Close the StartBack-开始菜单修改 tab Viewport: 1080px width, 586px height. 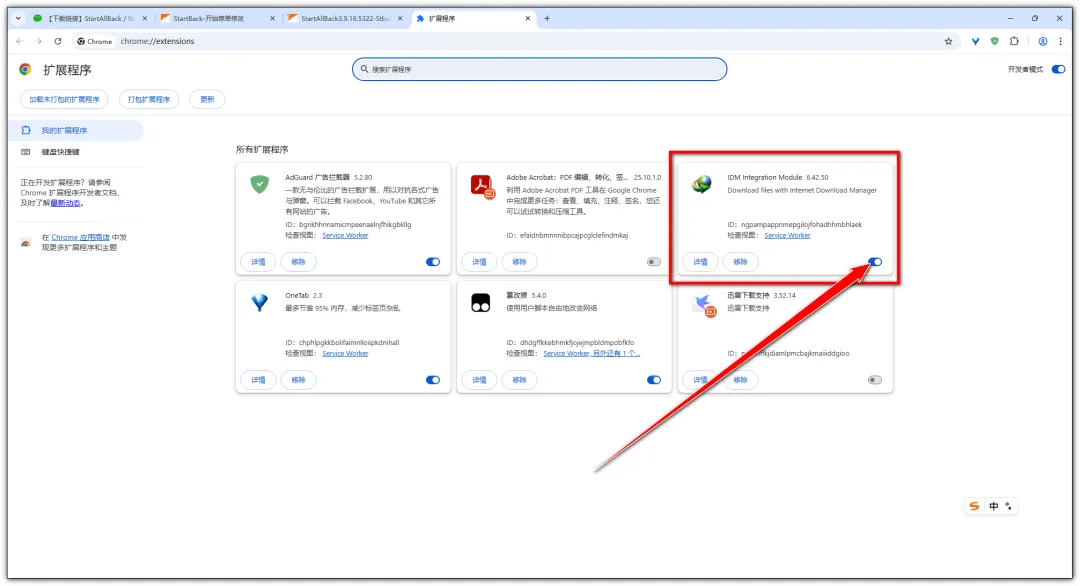click(272, 19)
